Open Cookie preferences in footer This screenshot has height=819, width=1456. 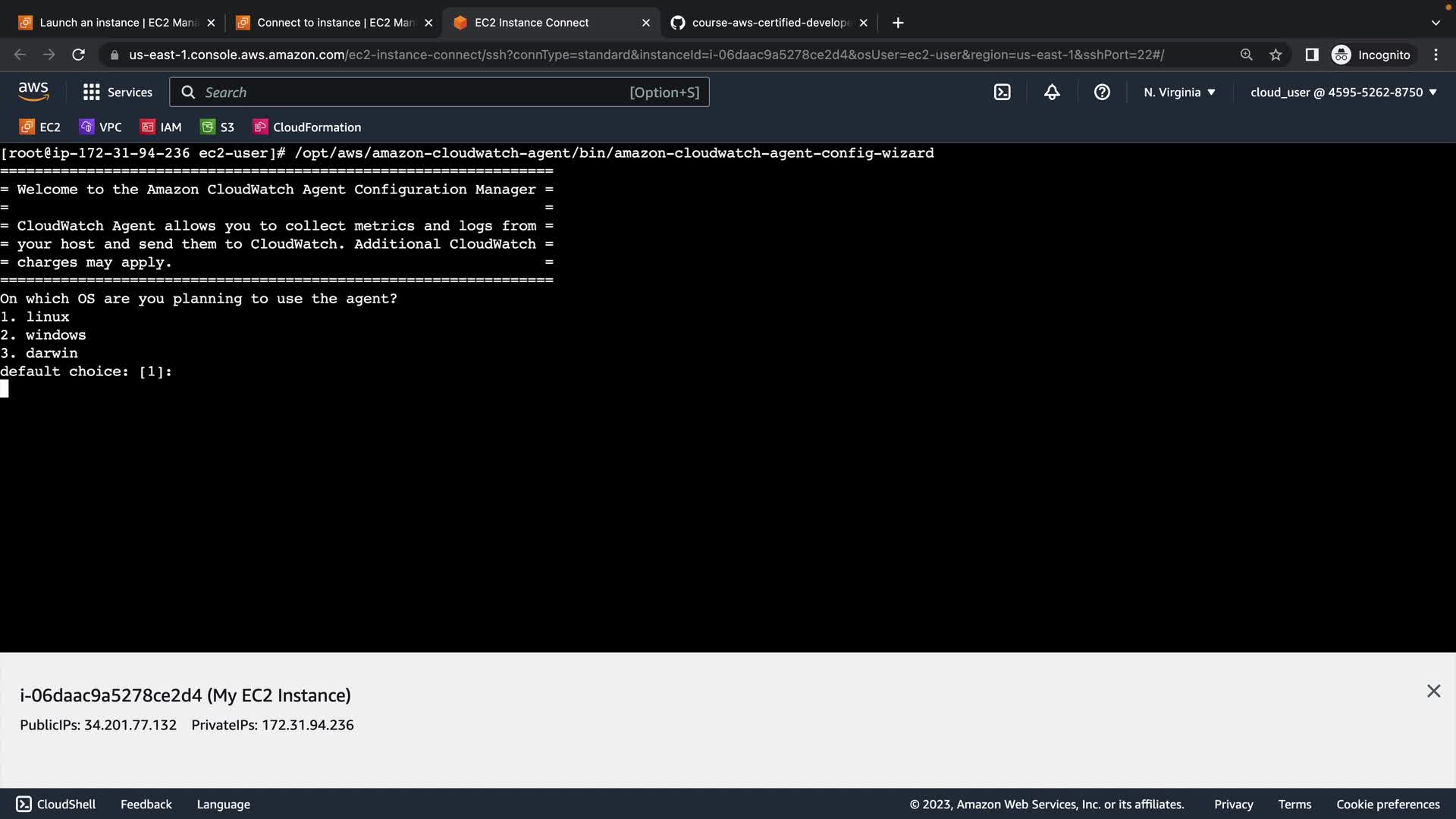click(x=1388, y=804)
